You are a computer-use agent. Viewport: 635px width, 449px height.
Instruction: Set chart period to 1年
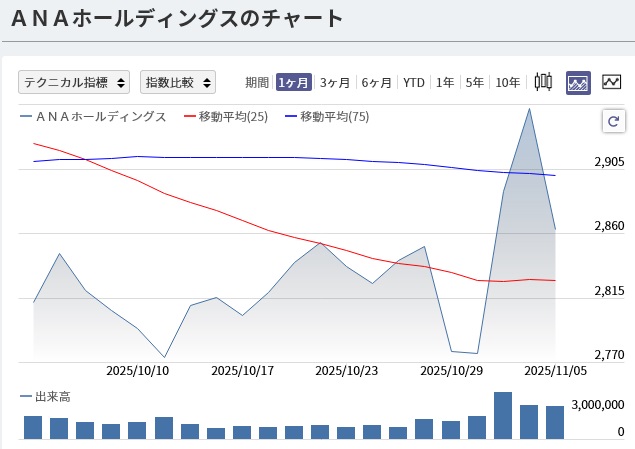tap(445, 82)
